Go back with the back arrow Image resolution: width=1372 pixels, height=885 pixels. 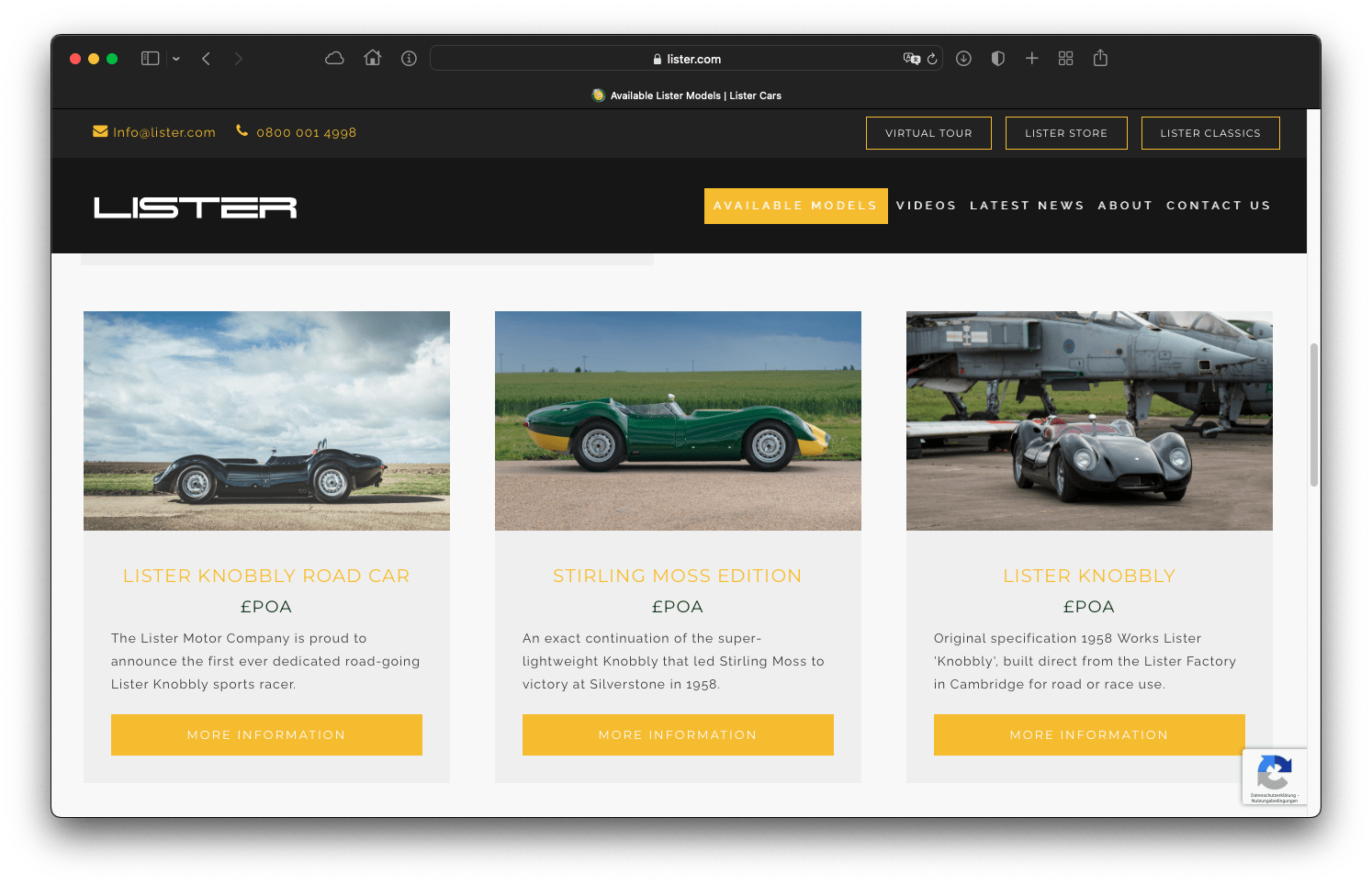tap(207, 59)
